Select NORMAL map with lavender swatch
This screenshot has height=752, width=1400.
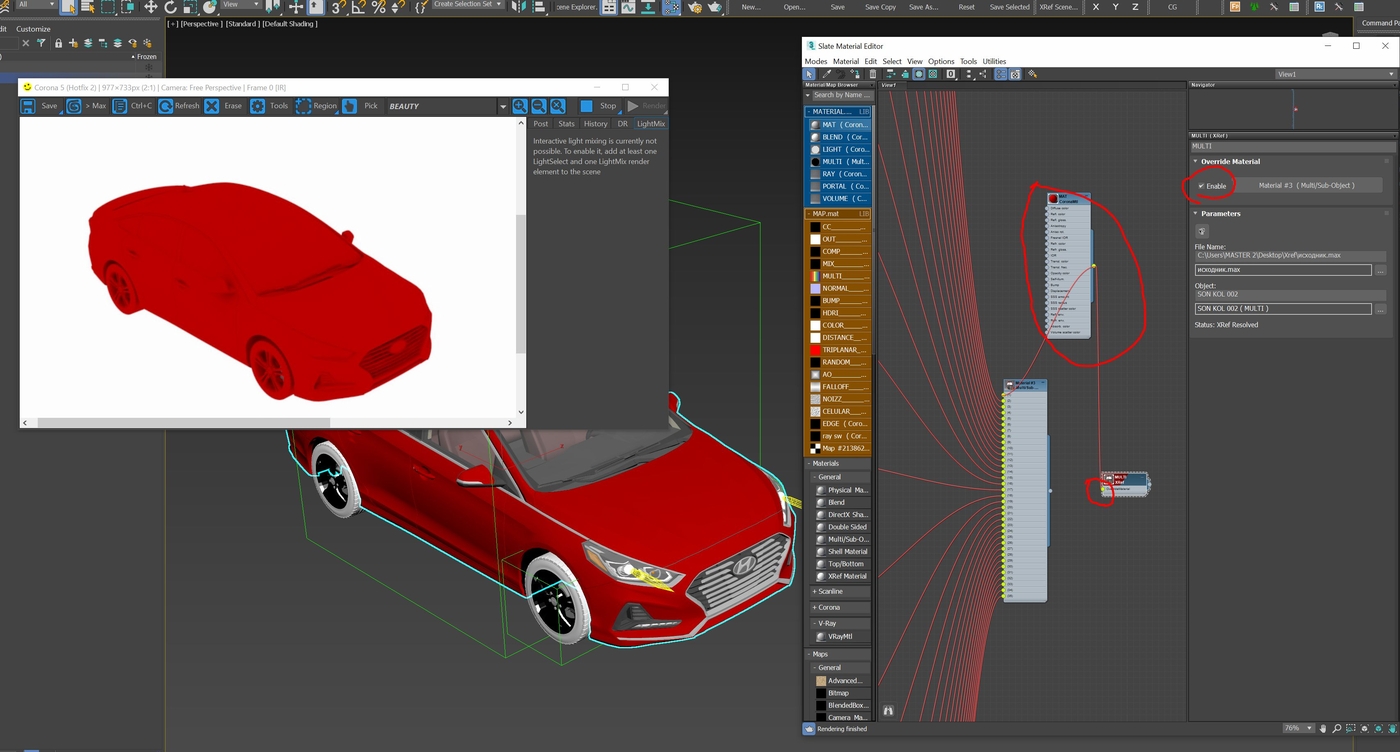(839, 288)
